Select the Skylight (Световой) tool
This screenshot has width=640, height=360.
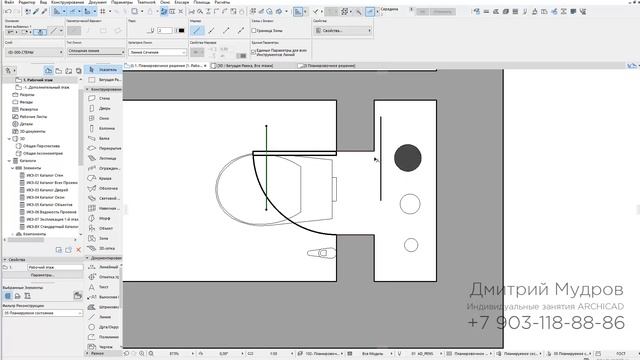pyautogui.click(x=104, y=198)
